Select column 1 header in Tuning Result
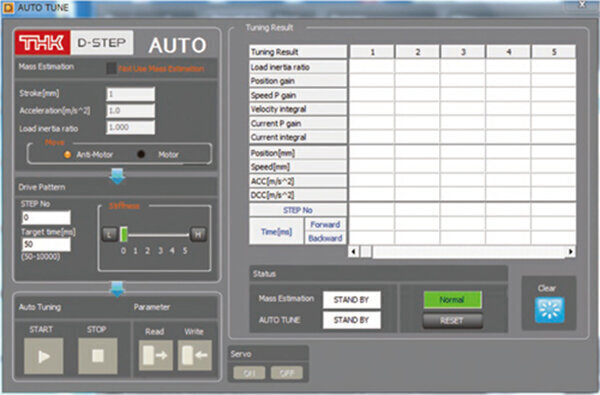 click(x=372, y=52)
